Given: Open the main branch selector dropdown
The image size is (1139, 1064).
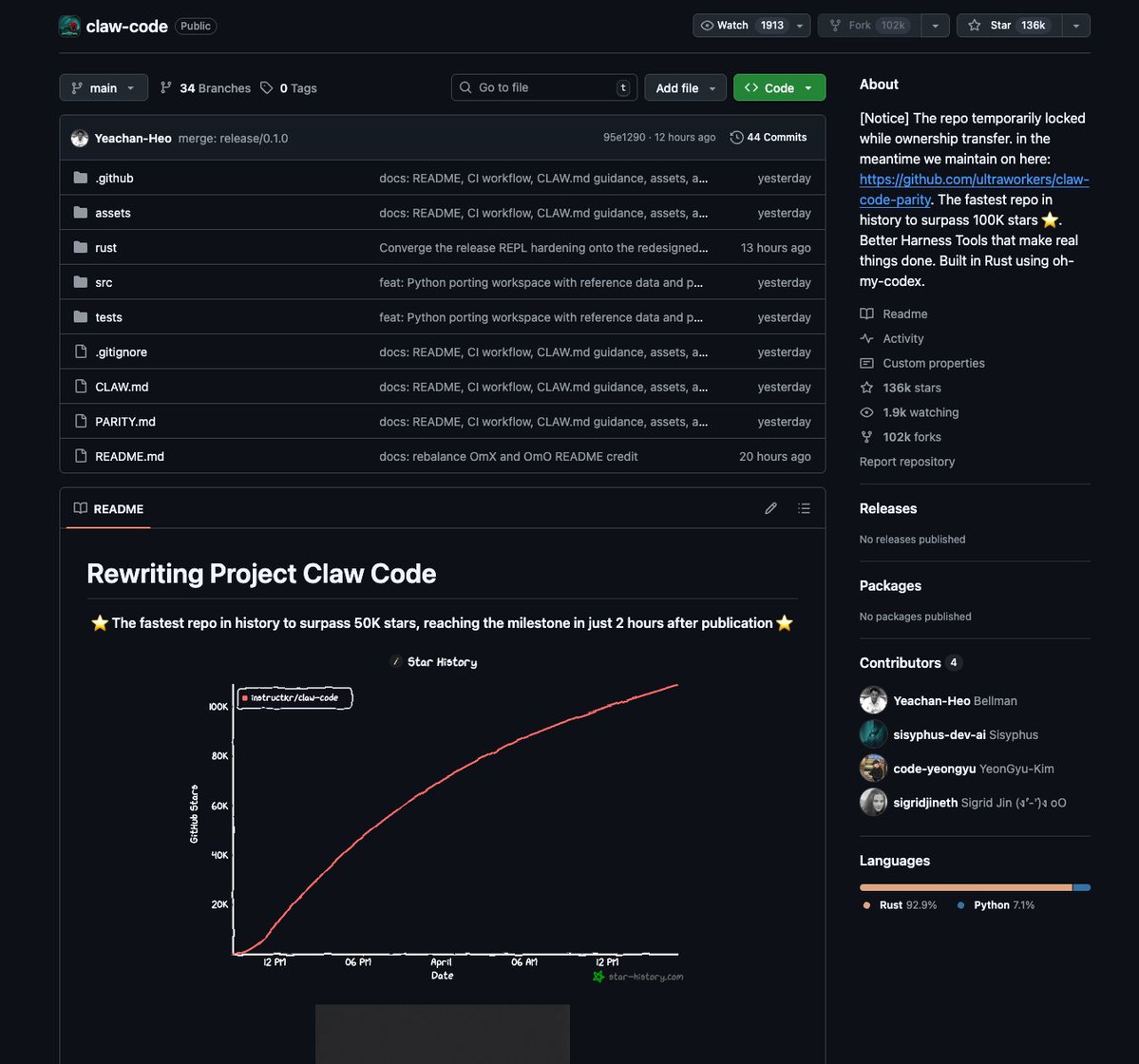Looking at the screenshot, I should 104,88.
